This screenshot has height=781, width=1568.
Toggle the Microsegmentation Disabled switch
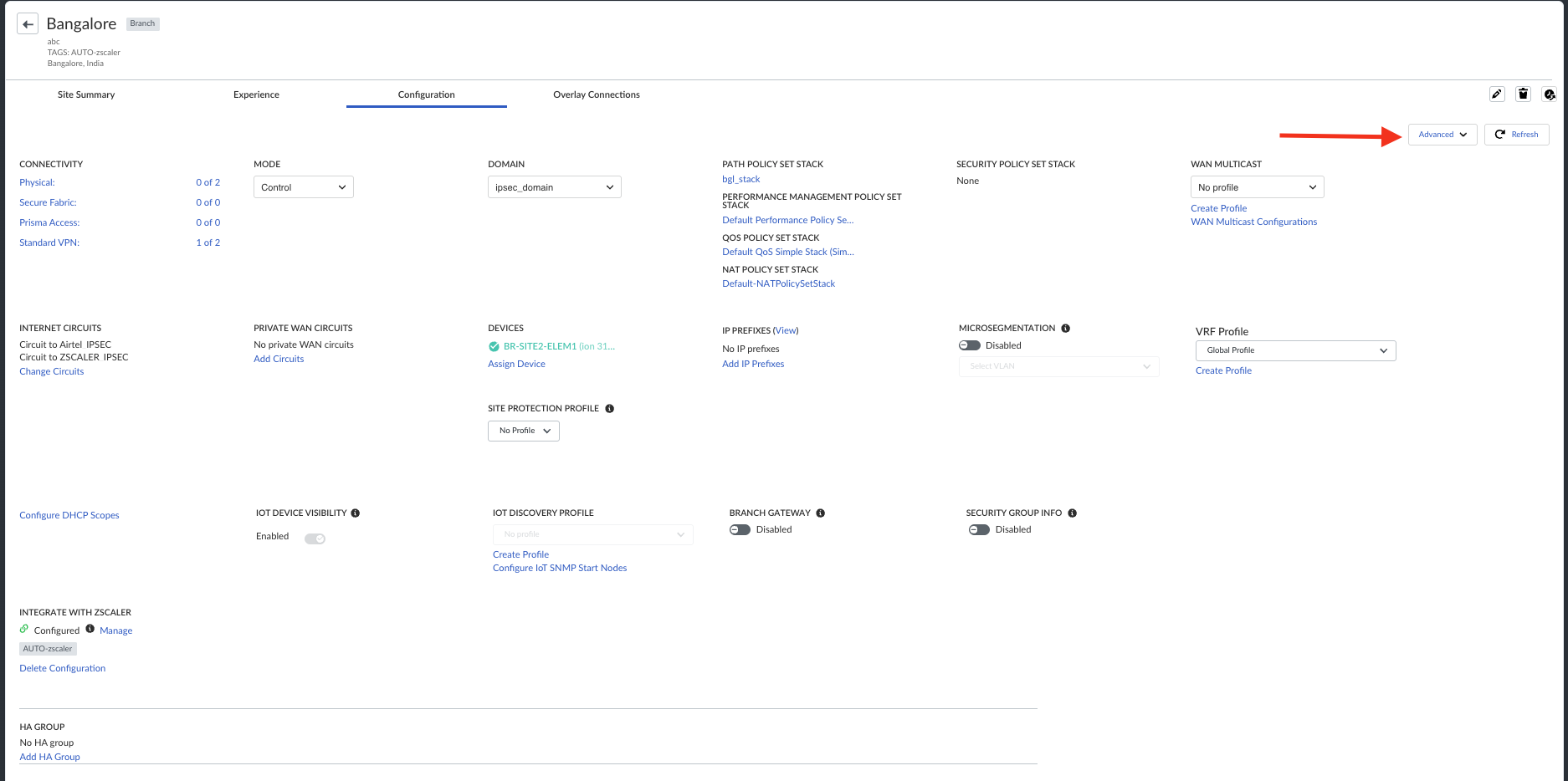970,345
